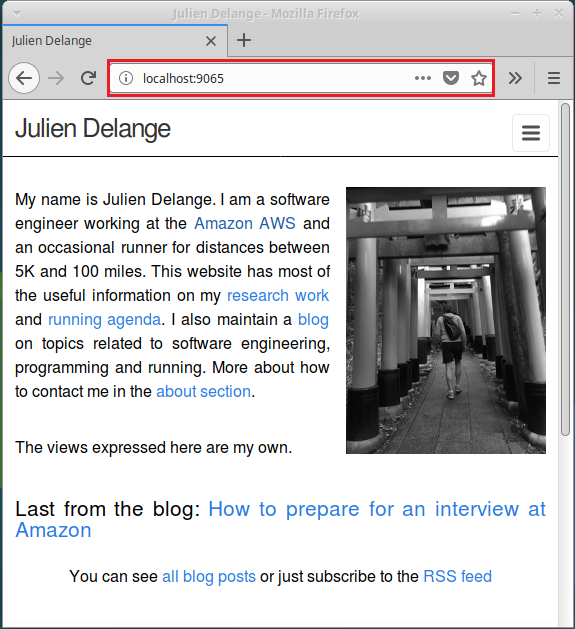Visit the running agenda link

pyautogui.click(x=104, y=320)
